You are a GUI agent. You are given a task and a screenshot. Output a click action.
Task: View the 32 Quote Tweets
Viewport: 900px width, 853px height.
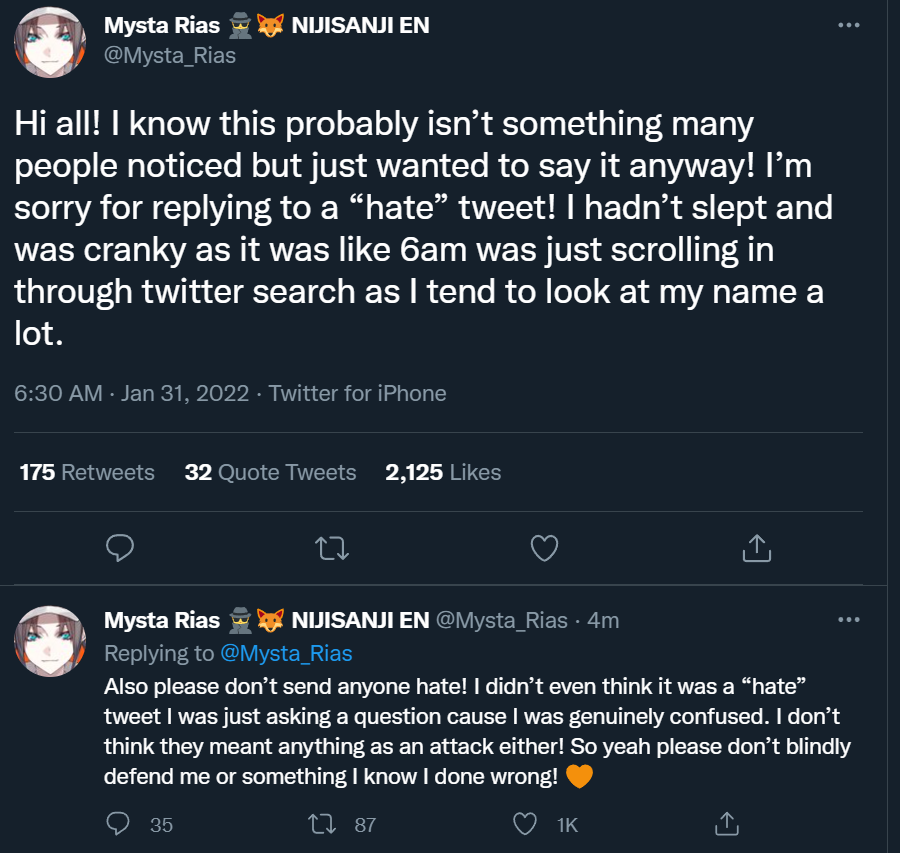270,472
